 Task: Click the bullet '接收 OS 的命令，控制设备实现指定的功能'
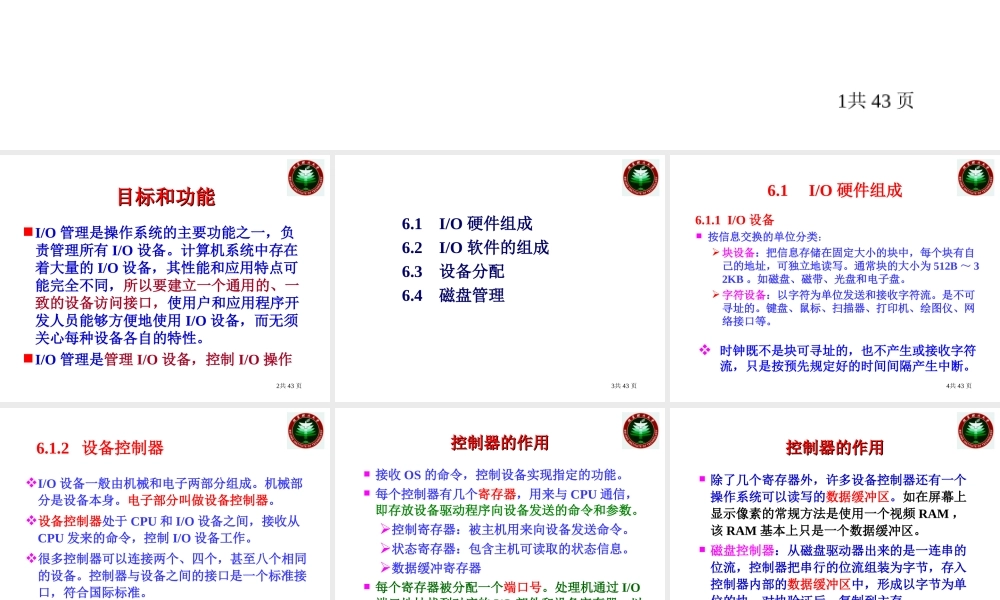tap(499, 474)
